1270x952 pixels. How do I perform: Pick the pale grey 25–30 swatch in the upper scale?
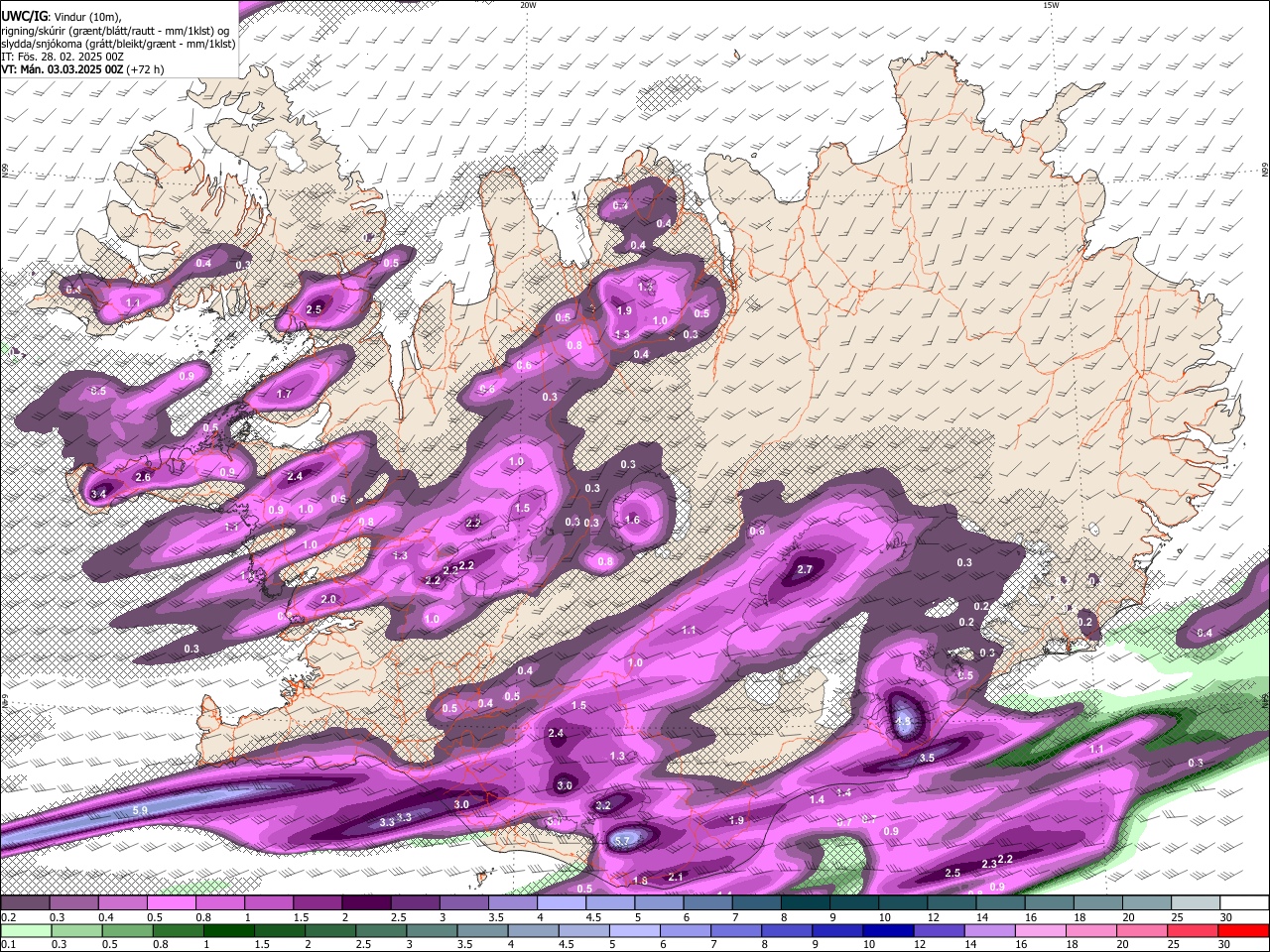[1197, 903]
